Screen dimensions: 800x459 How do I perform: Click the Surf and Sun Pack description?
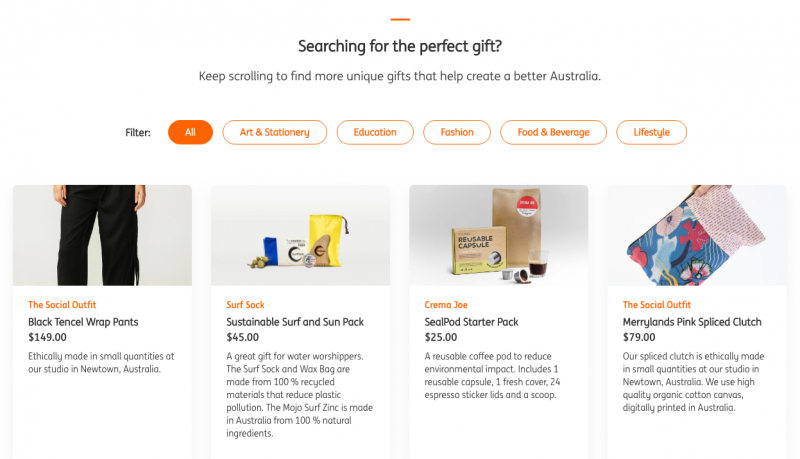pos(299,395)
